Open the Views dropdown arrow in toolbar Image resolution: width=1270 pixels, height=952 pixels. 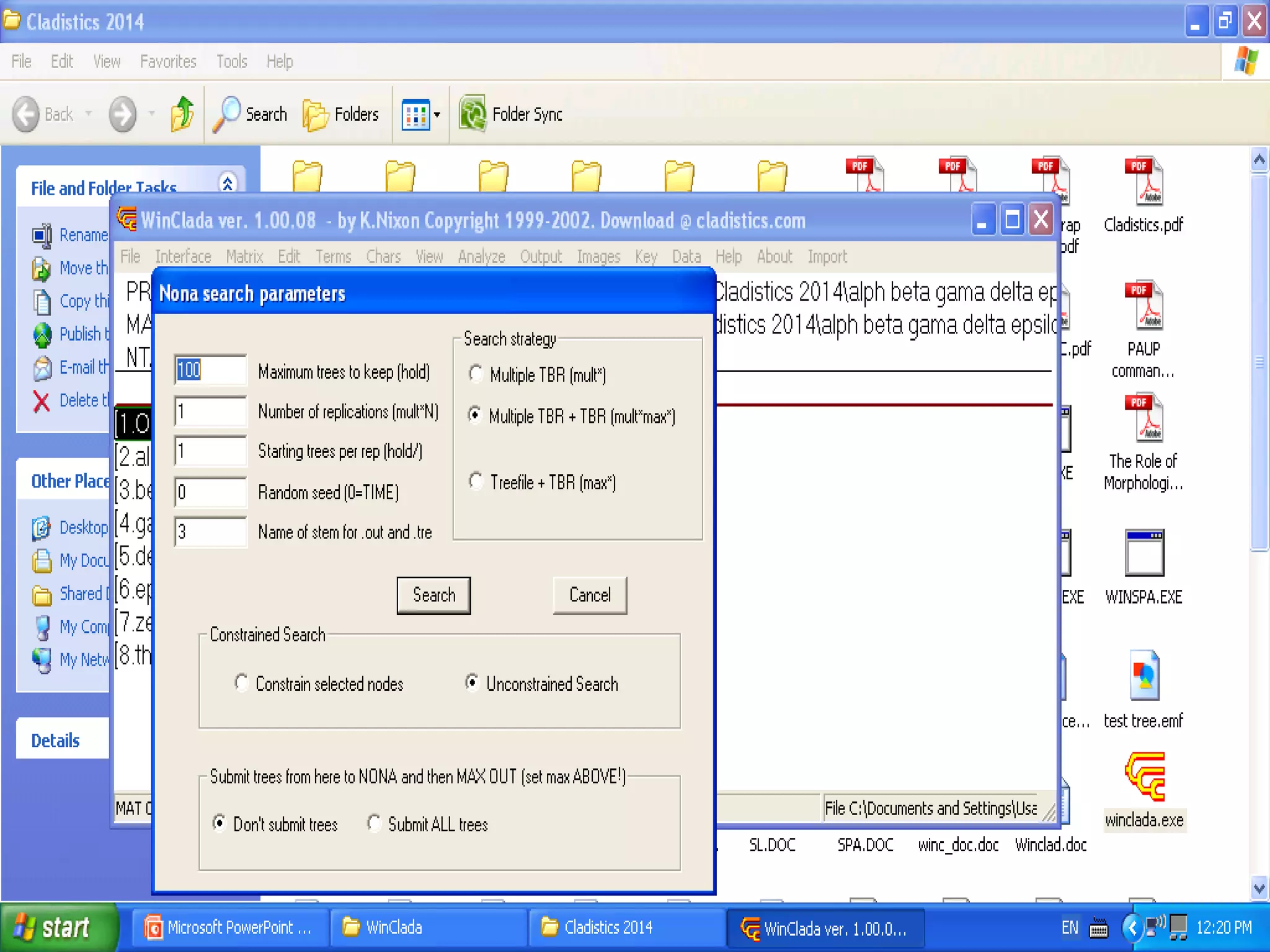(x=437, y=115)
